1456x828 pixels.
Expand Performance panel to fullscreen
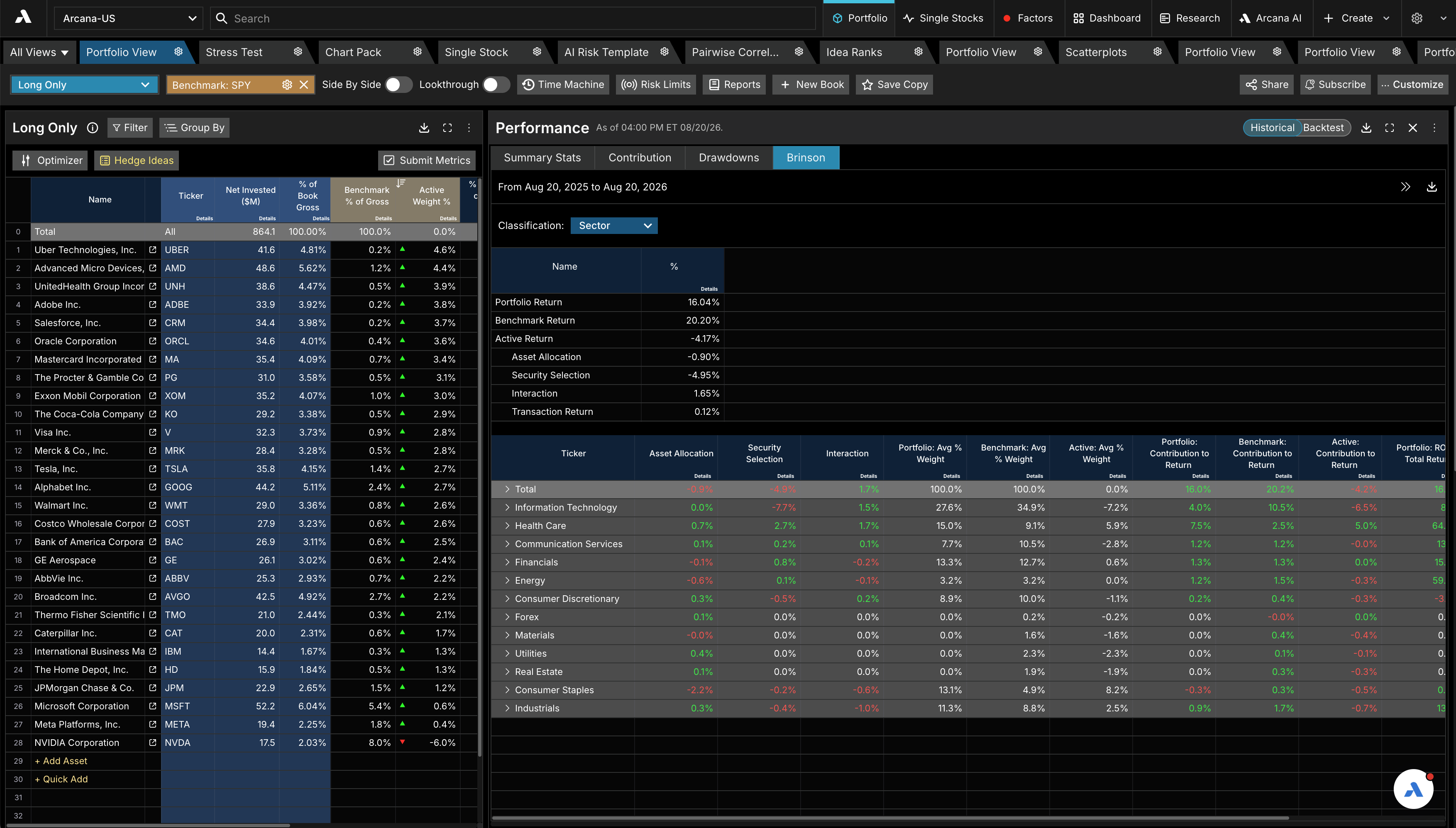(x=1390, y=128)
